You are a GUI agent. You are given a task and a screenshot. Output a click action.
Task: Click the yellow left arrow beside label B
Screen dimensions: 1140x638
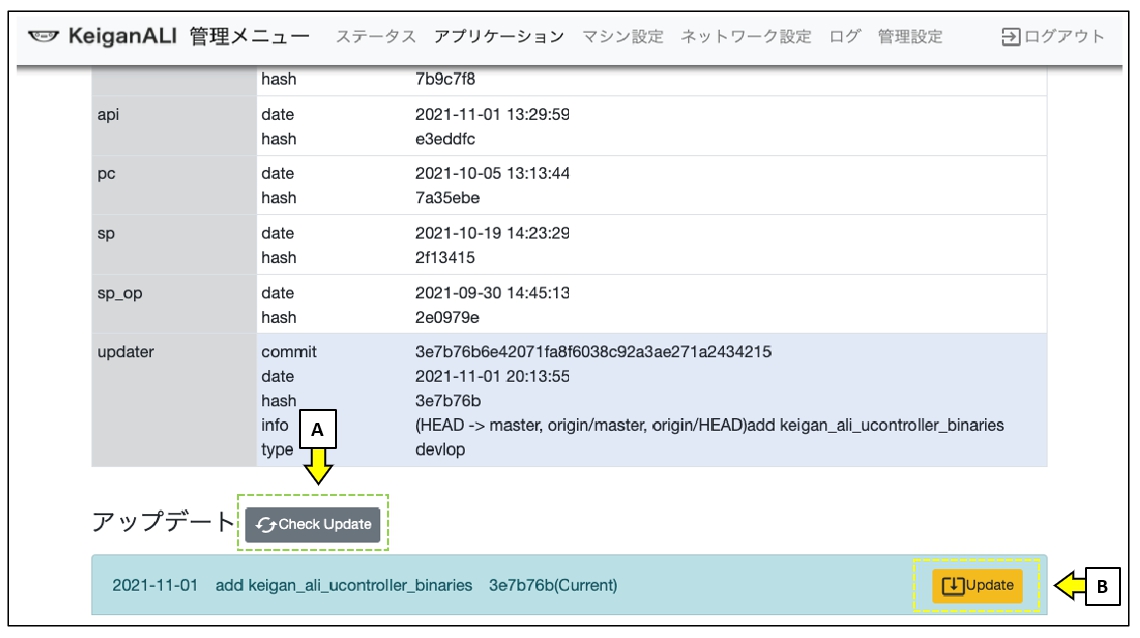tap(1071, 587)
